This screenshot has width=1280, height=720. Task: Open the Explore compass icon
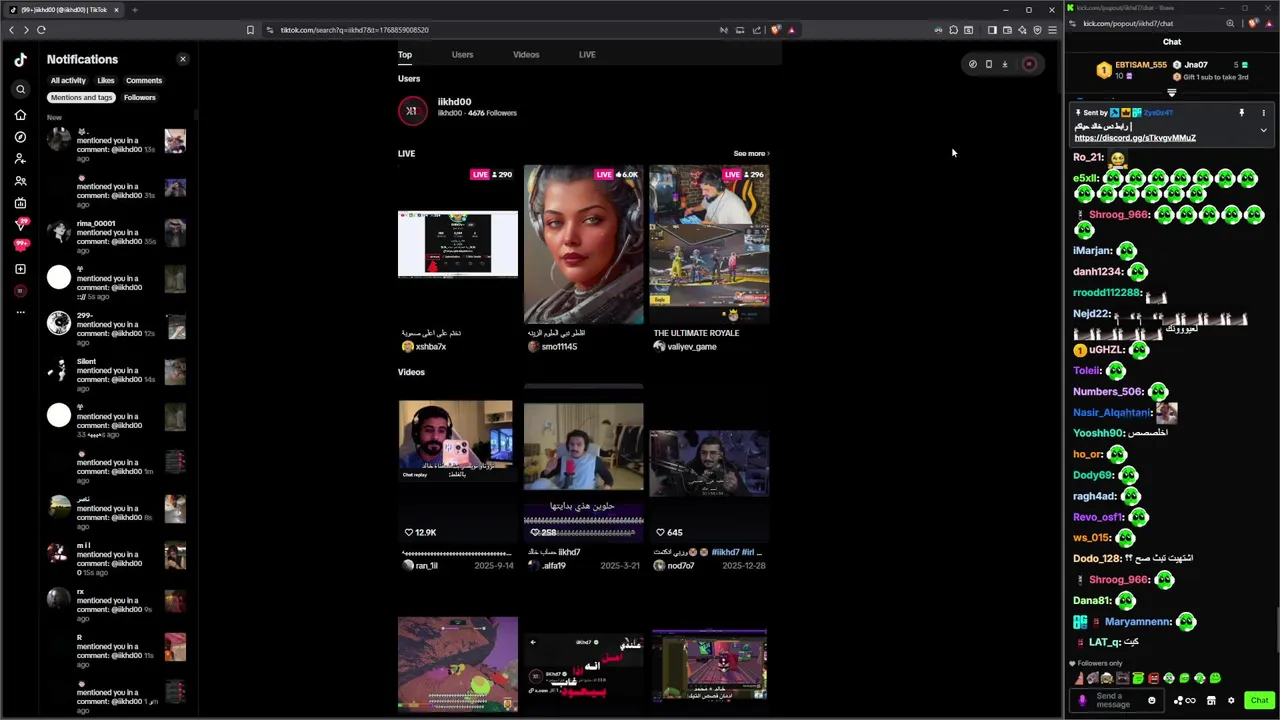(x=20, y=137)
